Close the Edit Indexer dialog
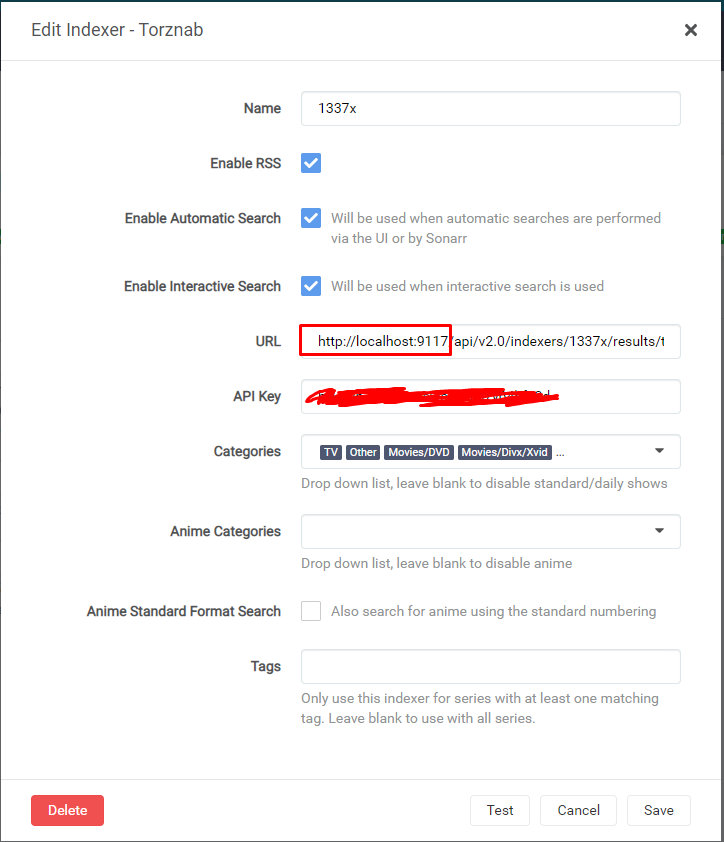This screenshot has height=842, width=724. point(690,30)
